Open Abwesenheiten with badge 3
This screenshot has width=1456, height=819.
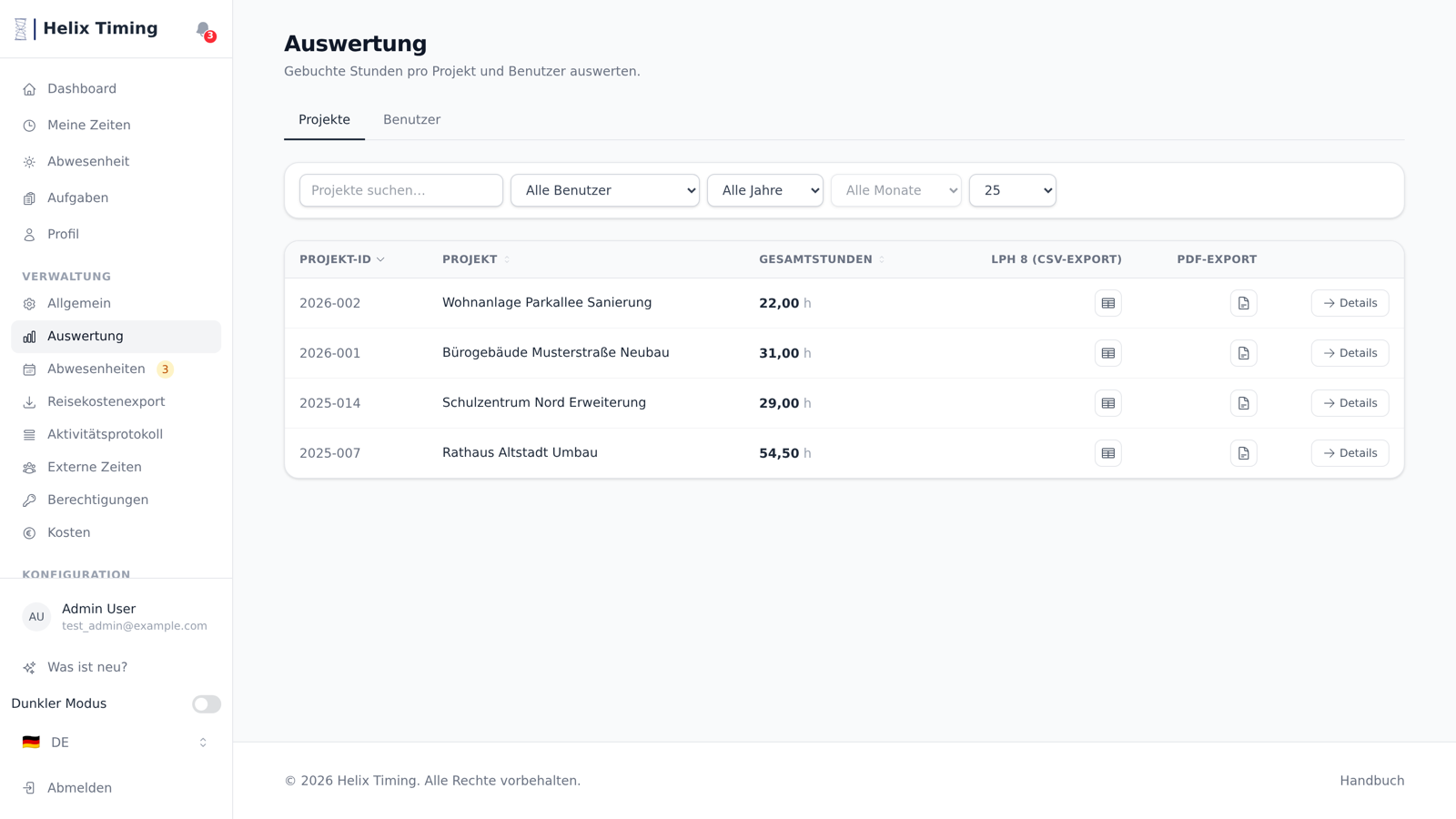click(116, 369)
